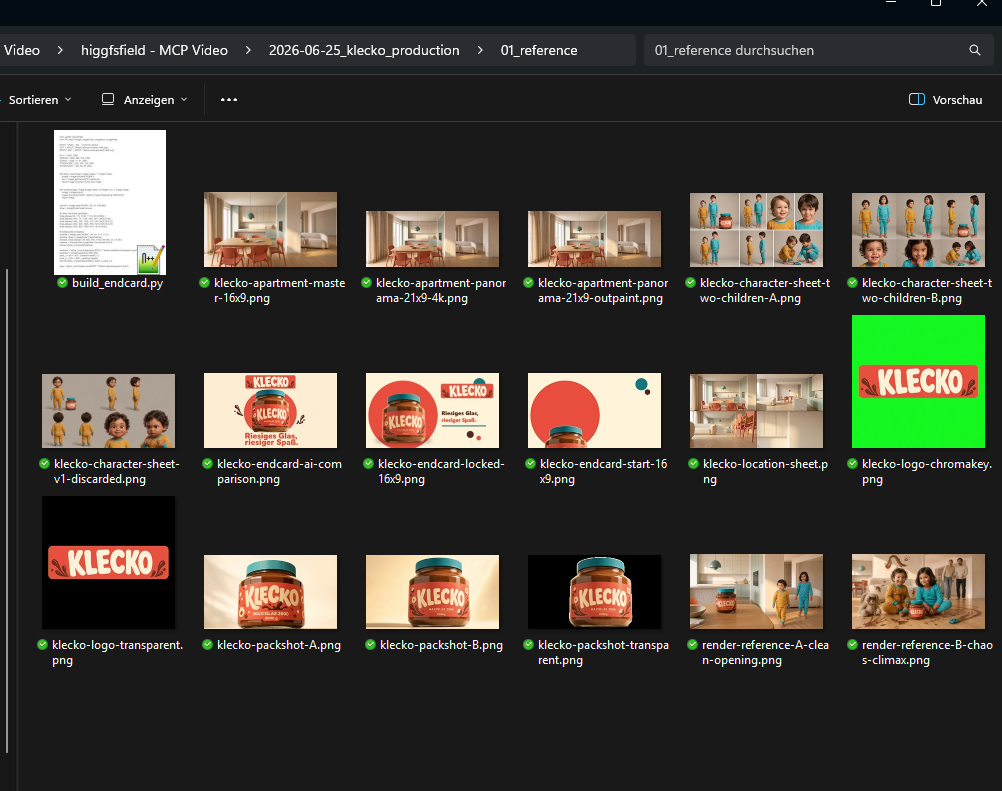Select klecko-apartment-panorama-21x9-outpaint.png thumbnail
The height and width of the screenshot is (791, 1002).
[594, 238]
